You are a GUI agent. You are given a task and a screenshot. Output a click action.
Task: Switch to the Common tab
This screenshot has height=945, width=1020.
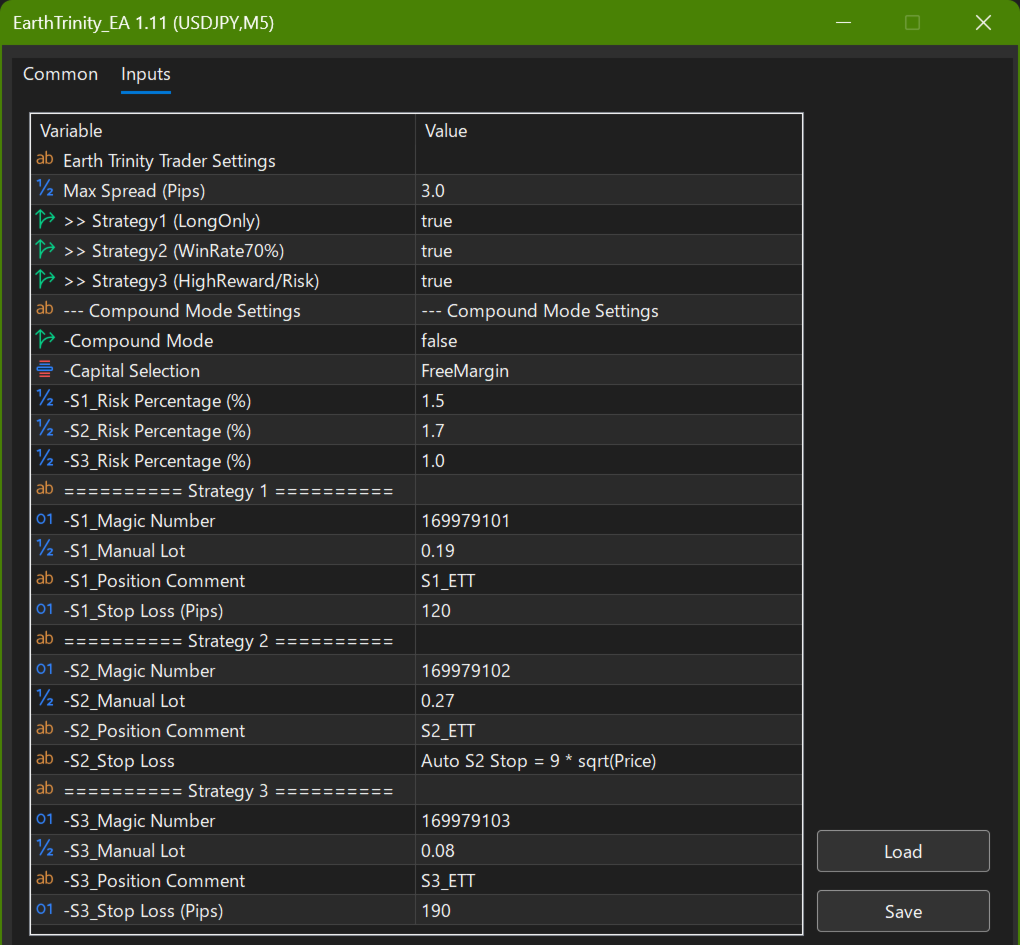click(x=60, y=74)
